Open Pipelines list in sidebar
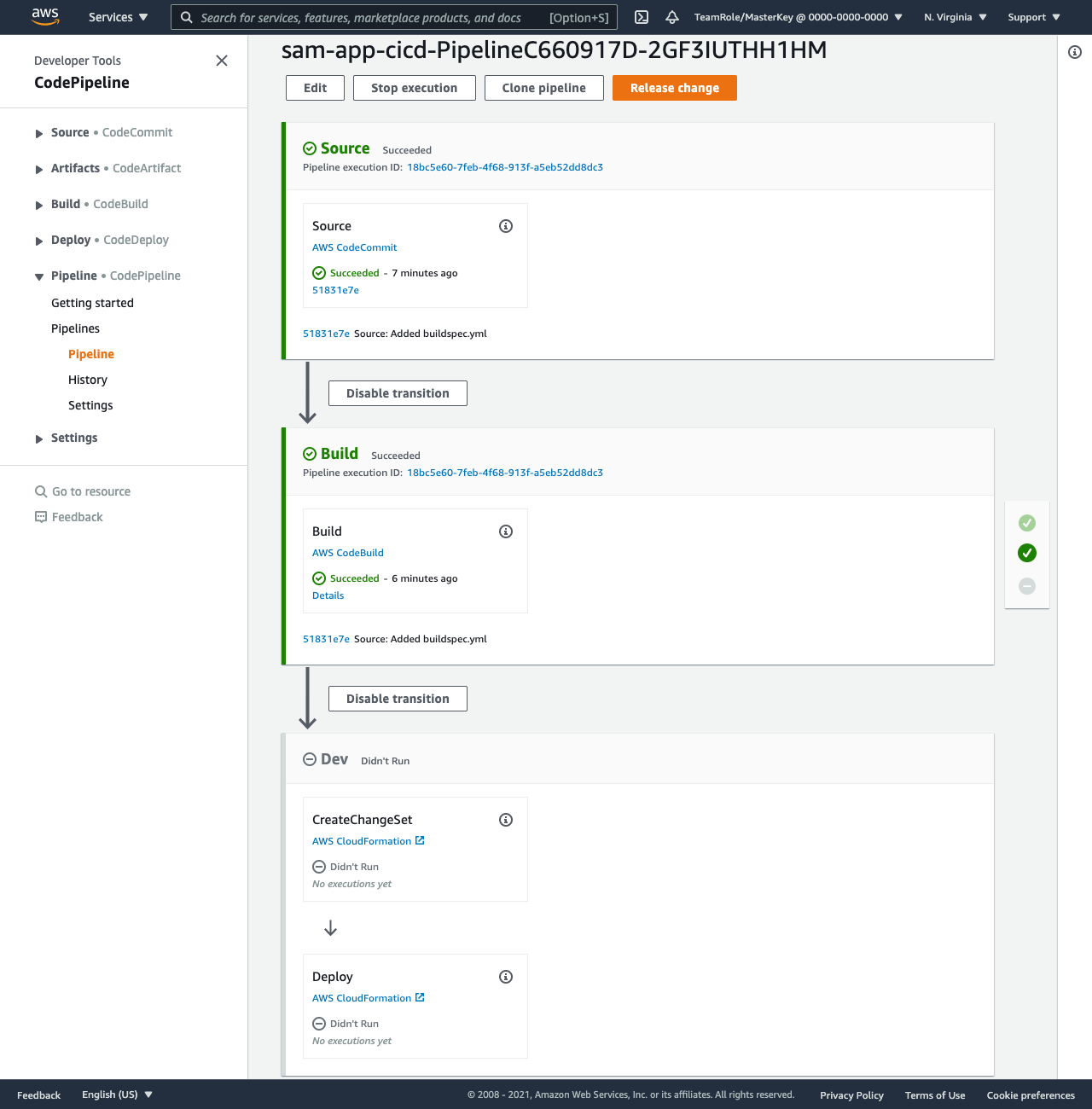This screenshot has height=1109, width=1092. (75, 328)
